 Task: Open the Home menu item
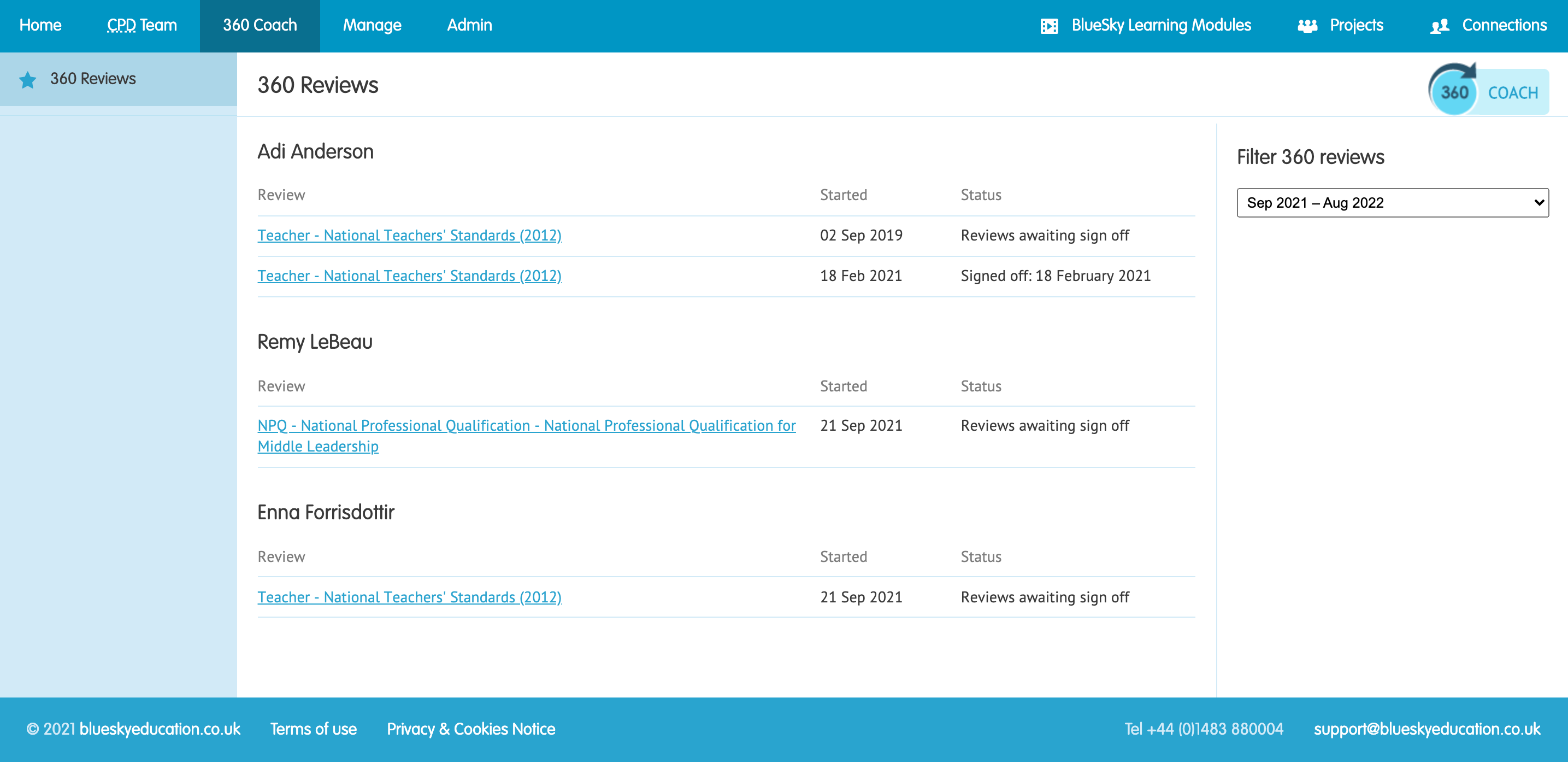tap(40, 25)
